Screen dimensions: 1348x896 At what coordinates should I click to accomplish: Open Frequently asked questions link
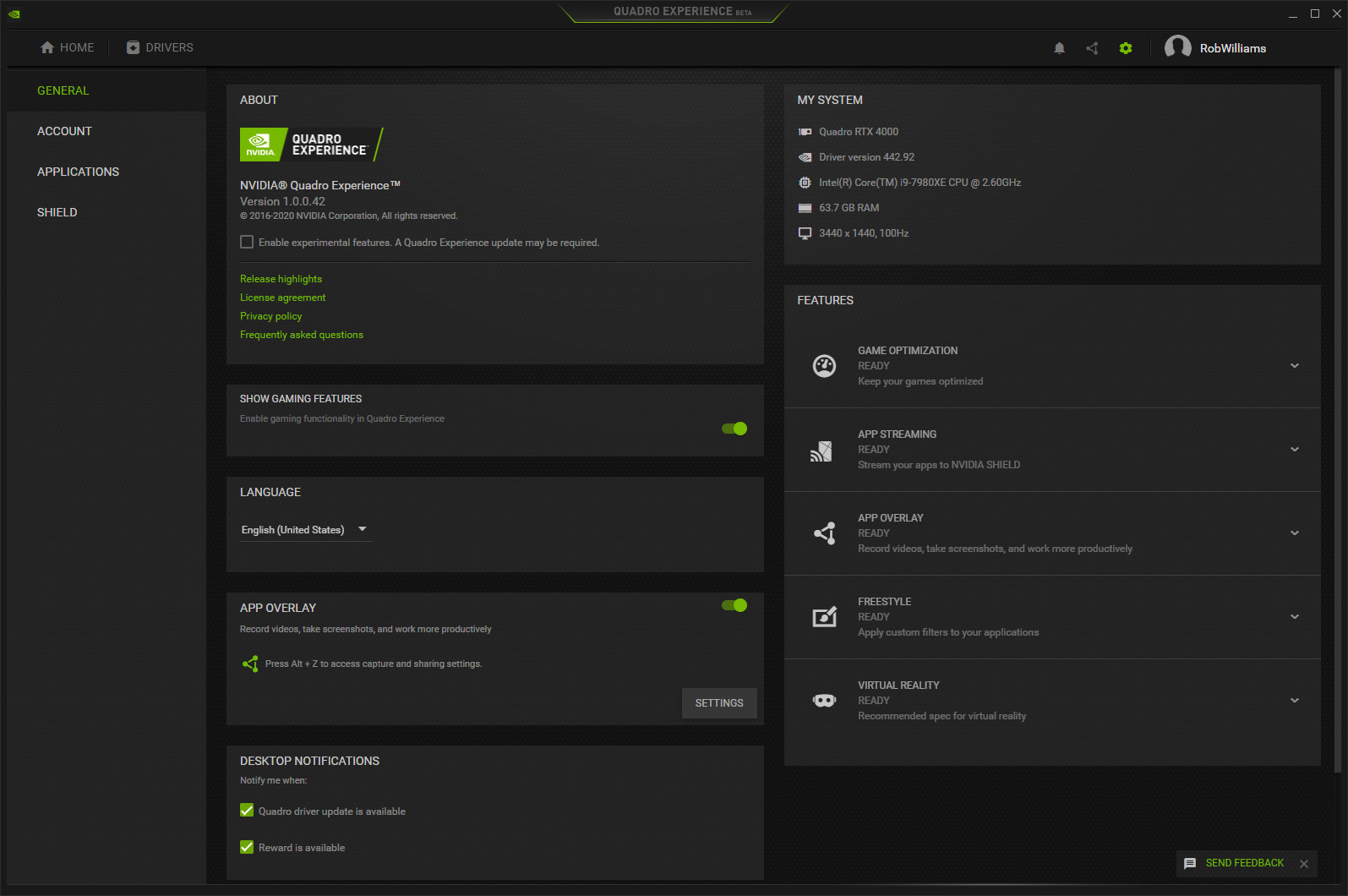point(302,335)
